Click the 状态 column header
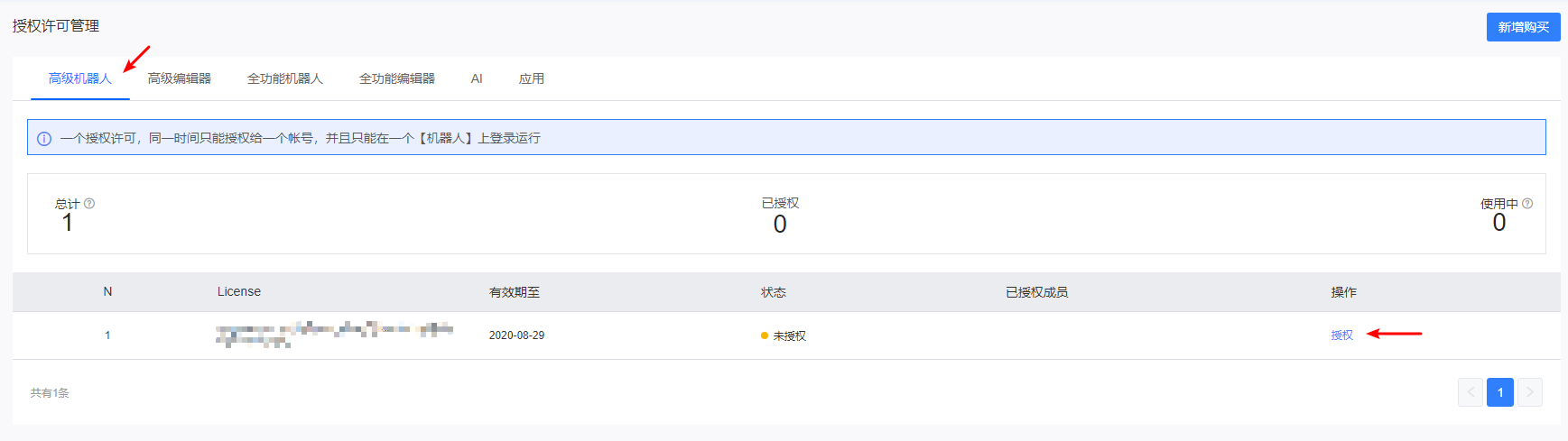Viewport: 1568px width, 441px height. pyautogui.click(x=774, y=292)
